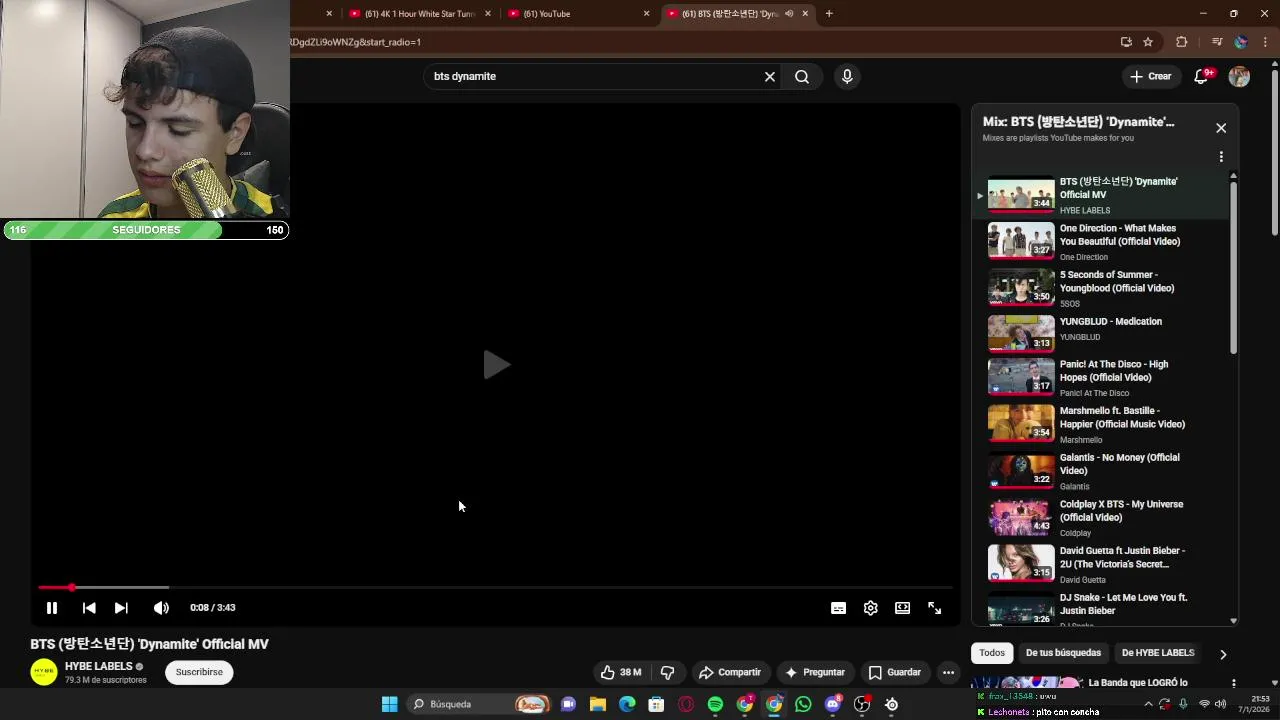Screen dimensions: 1280x720
Task: Play David Guetta ft Justin Bieber '2U'
Action: pos(1100,567)
